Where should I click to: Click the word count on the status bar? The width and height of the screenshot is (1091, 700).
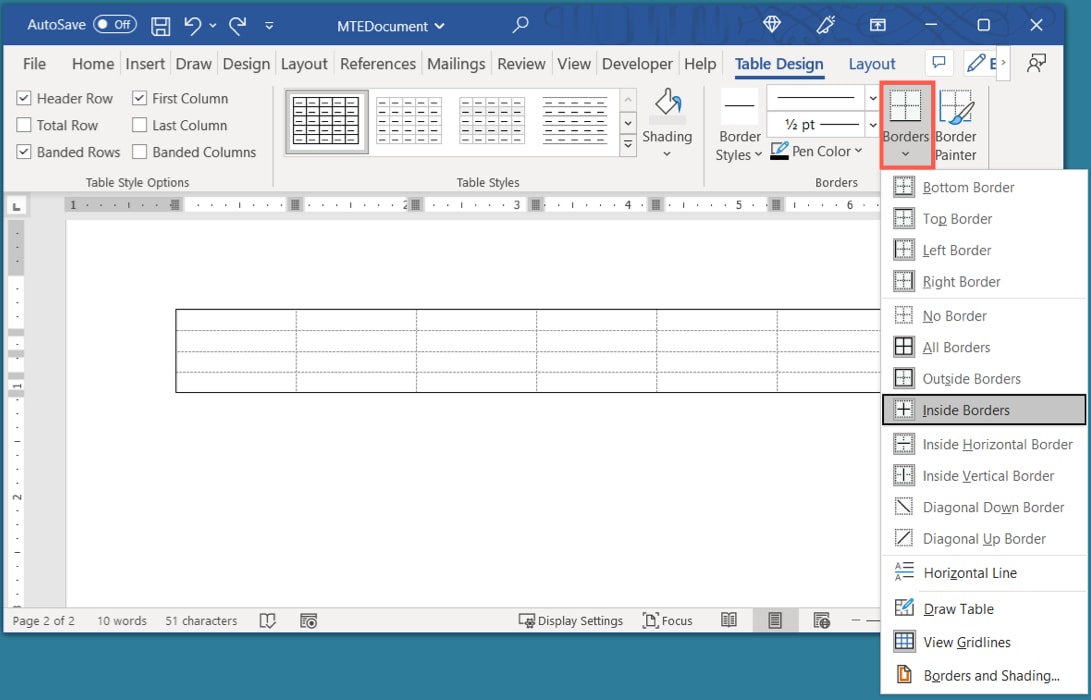point(121,620)
